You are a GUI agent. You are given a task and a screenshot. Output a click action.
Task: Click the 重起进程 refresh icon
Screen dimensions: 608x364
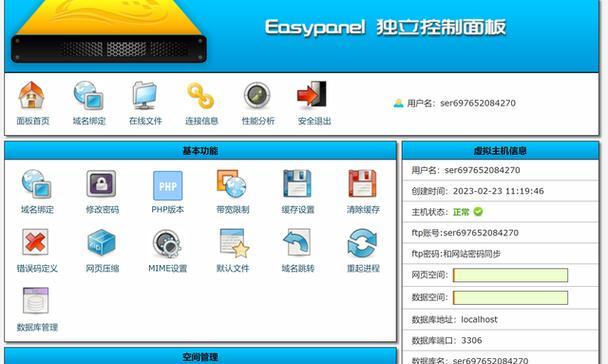click(x=362, y=243)
